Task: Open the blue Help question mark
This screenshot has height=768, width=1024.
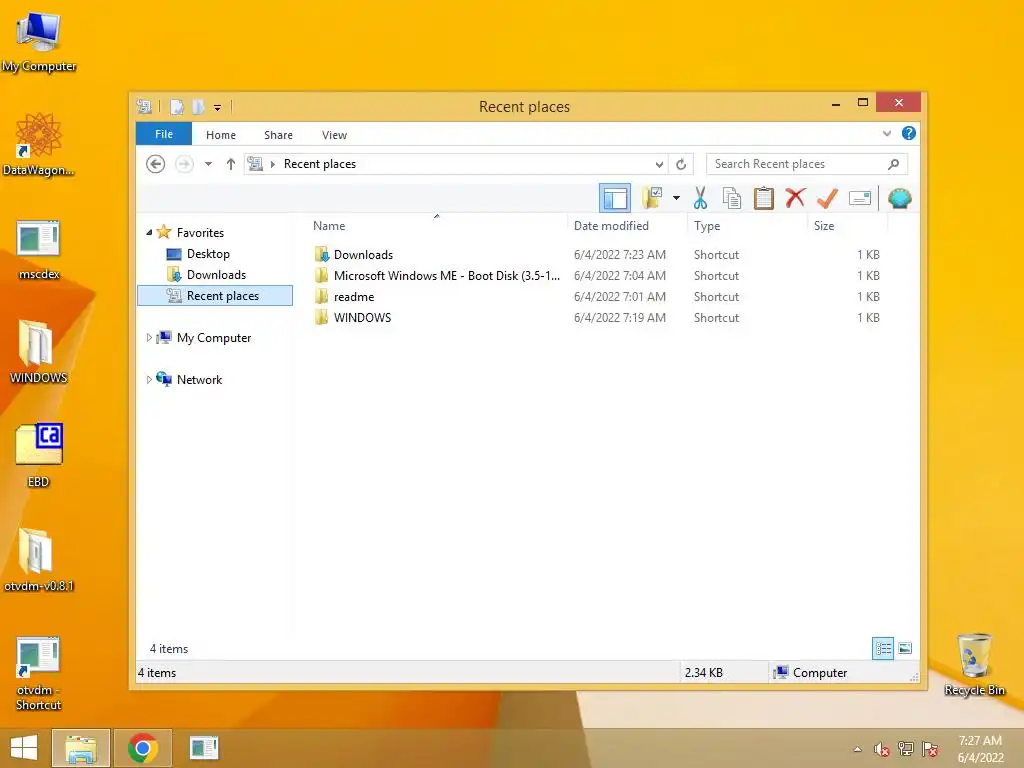Action: click(x=908, y=133)
